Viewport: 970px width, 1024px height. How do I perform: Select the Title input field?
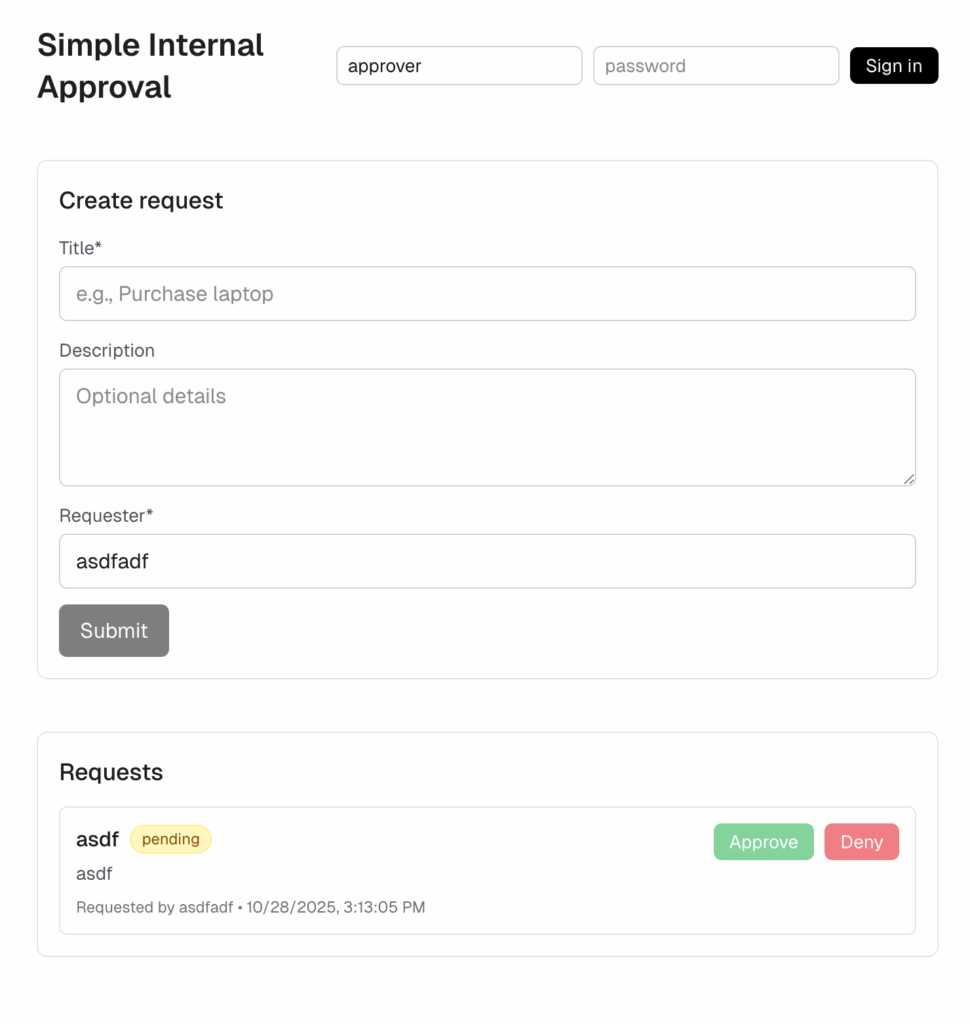(x=487, y=294)
